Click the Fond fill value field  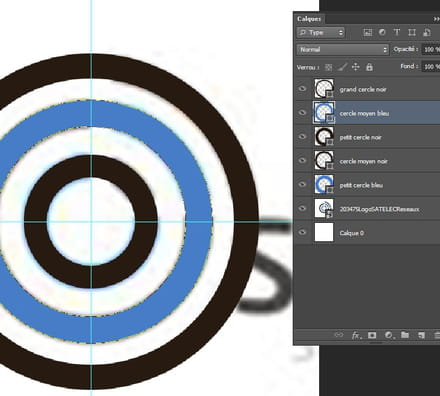[431, 67]
